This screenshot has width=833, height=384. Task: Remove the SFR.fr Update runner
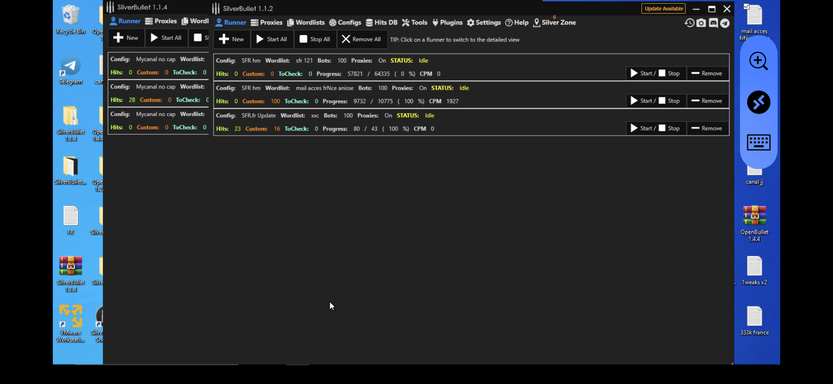tap(707, 128)
